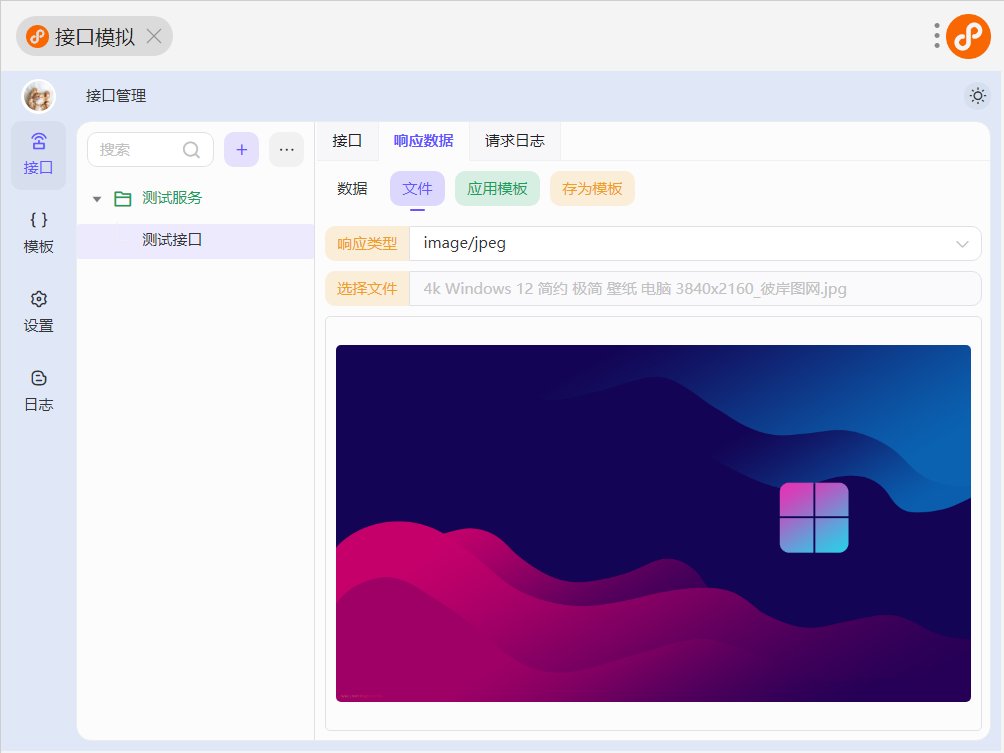The width and height of the screenshot is (1004, 753).
Task: Click the dropdown chevron of response type
Action: [x=962, y=244]
